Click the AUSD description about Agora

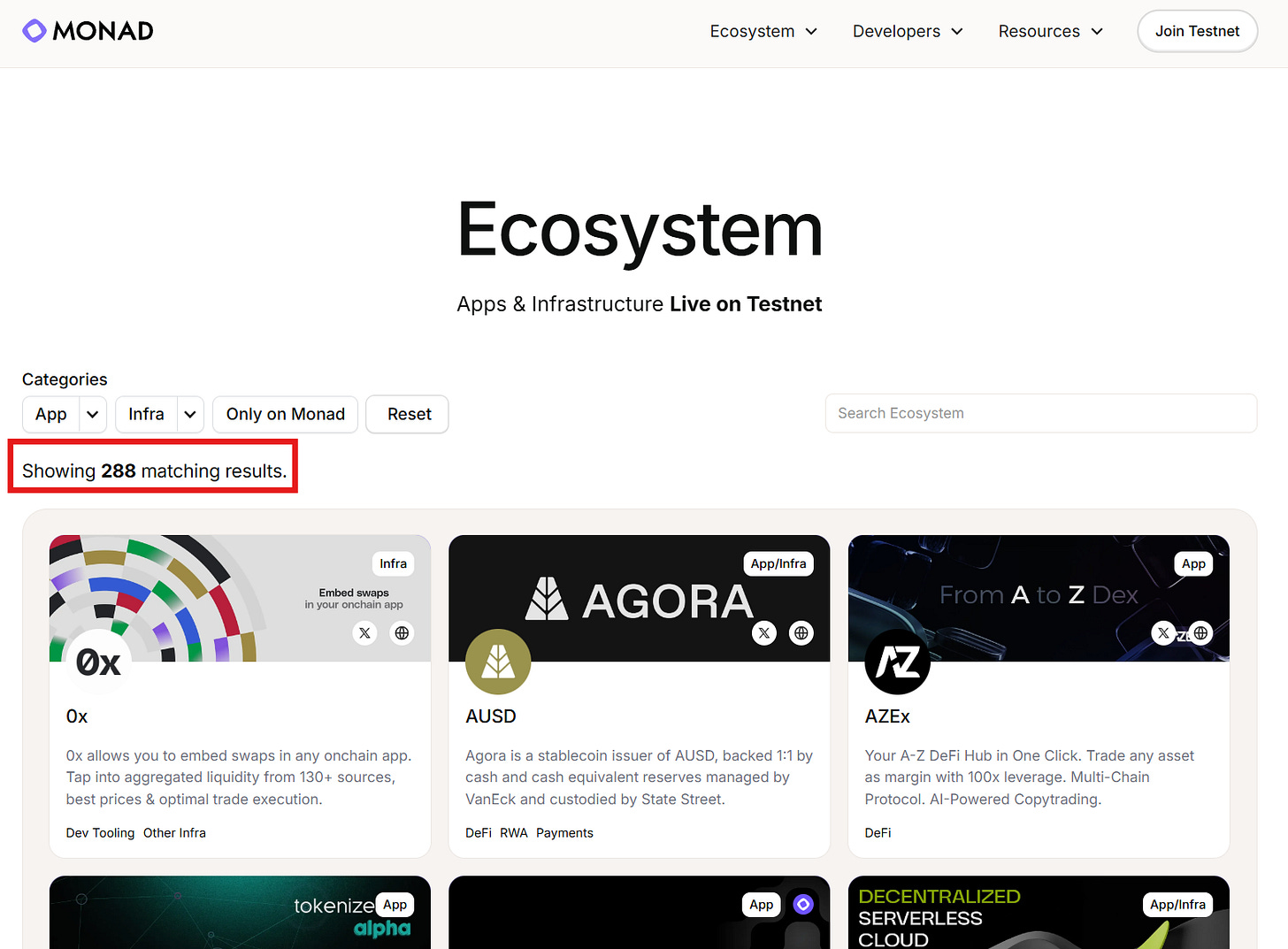(639, 777)
